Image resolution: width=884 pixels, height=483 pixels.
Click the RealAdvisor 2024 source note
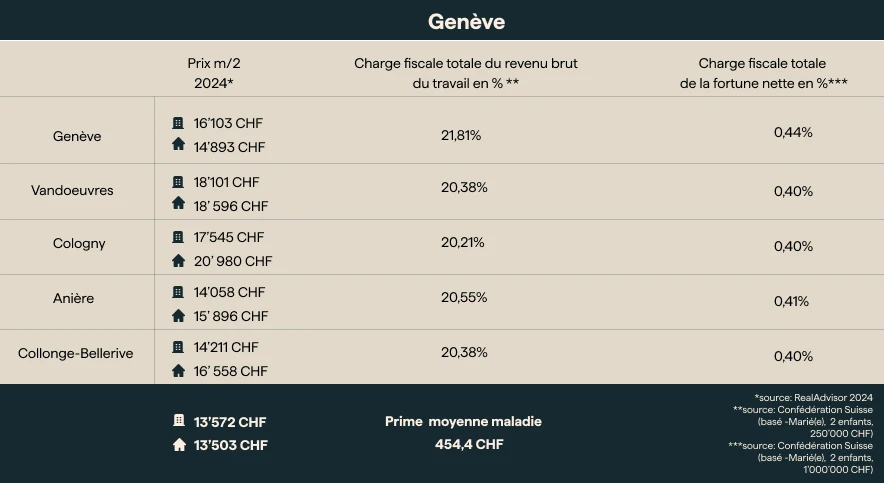click(x=814, y=398)
